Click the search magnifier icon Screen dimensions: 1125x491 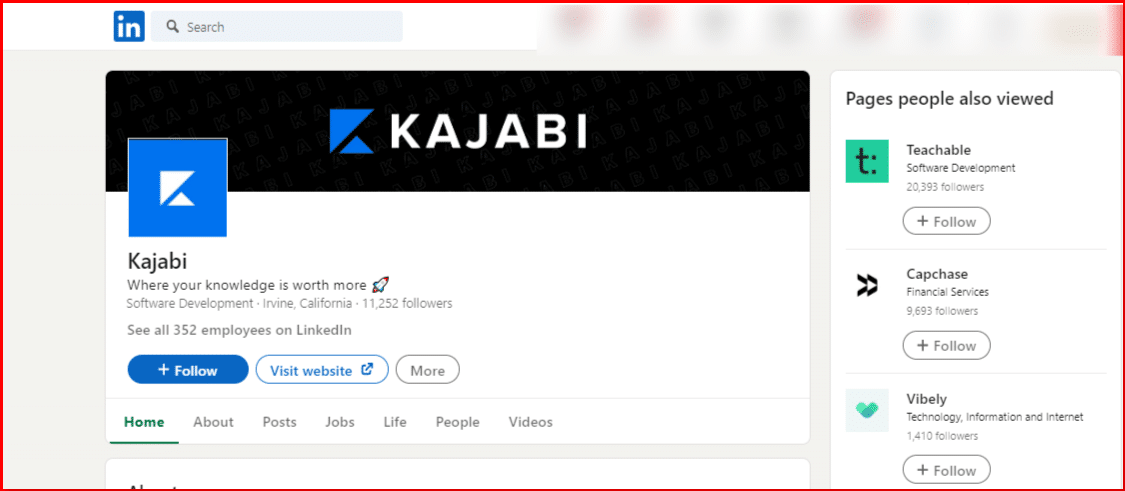tap(172, 27)
